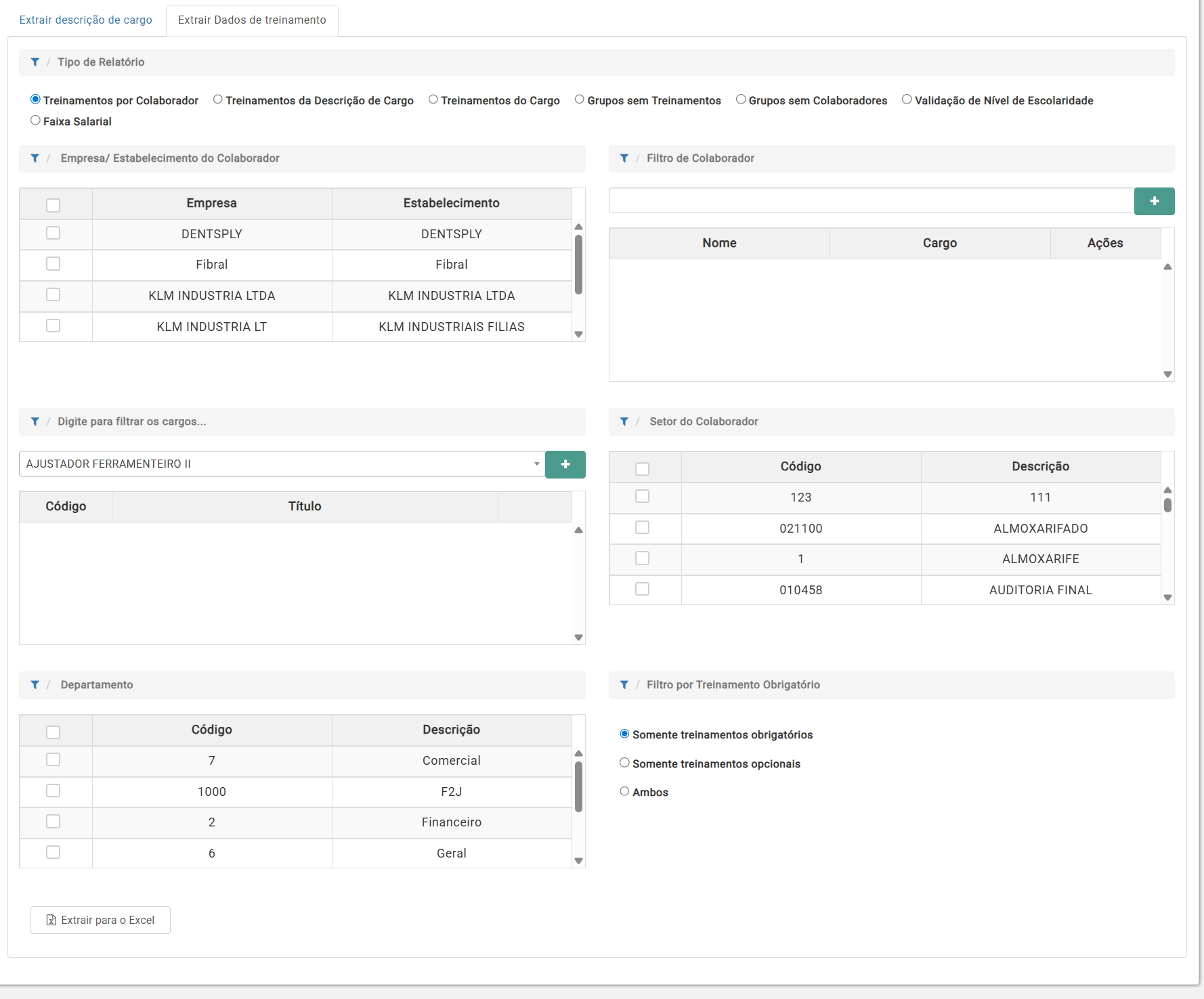Click the filter icon beside Tipo de Relatório
This screenshot has height=999, width=1204.
(x=35, y=62)
